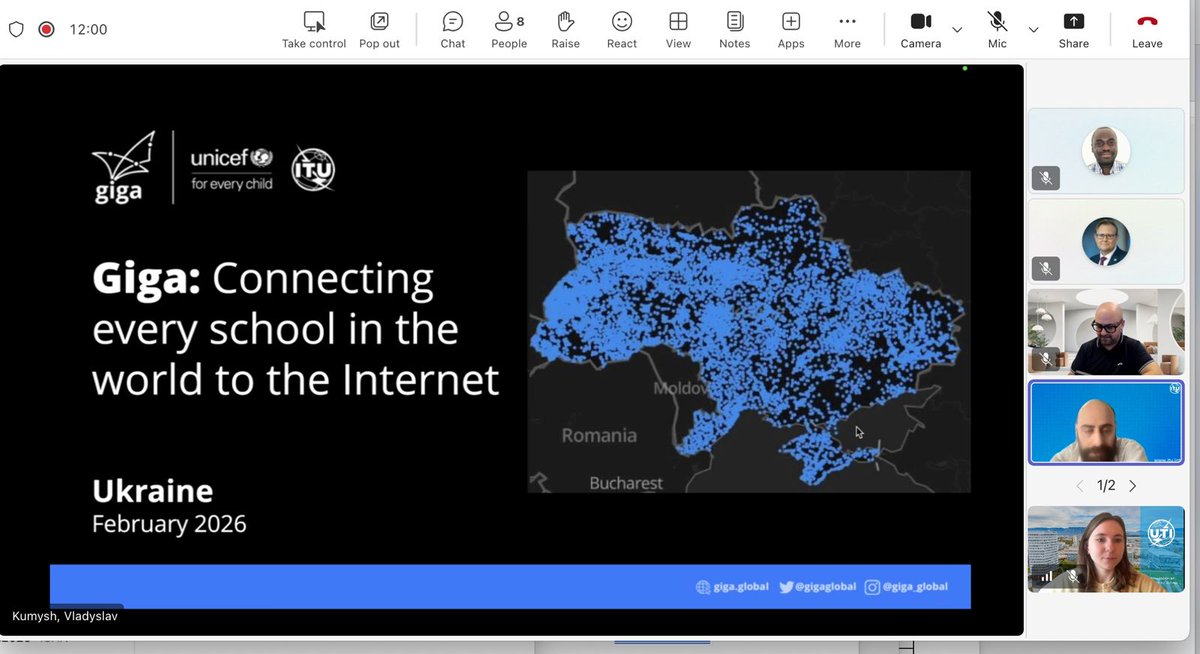Screen dimensions: 1200x654
Task: Go to previous participant page arrow
Action: click(1080, 486)
